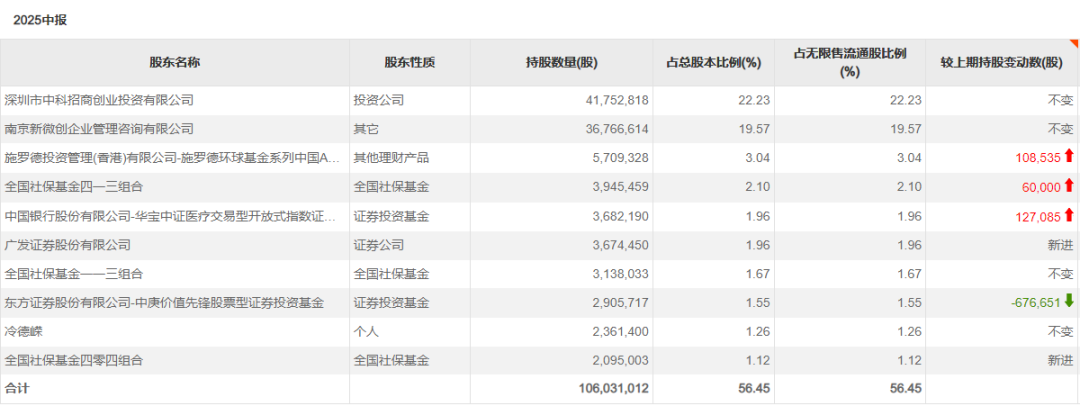Select shareholder 深圳市中科招商创业投资有限公司
The image size is (1080, 406).
[99, 100]
